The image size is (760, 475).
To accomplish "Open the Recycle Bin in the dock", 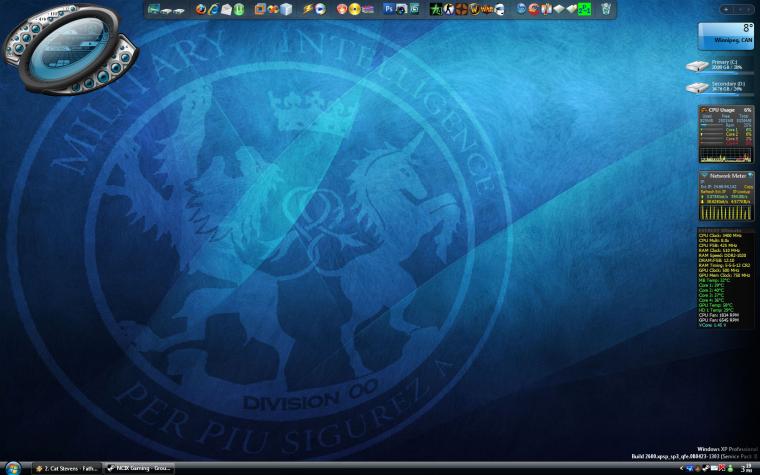I will 606,9.
